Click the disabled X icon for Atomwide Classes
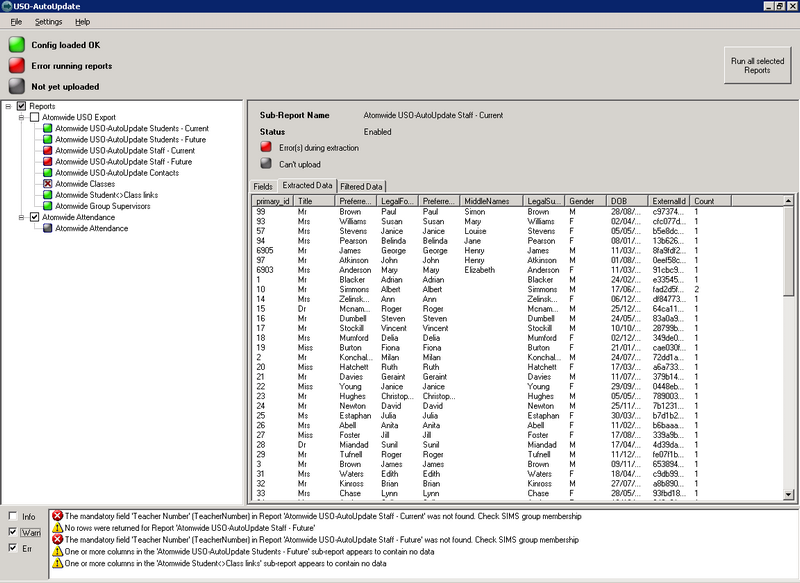The width and height of the screenshot is (800, 583). click(47, 184)
